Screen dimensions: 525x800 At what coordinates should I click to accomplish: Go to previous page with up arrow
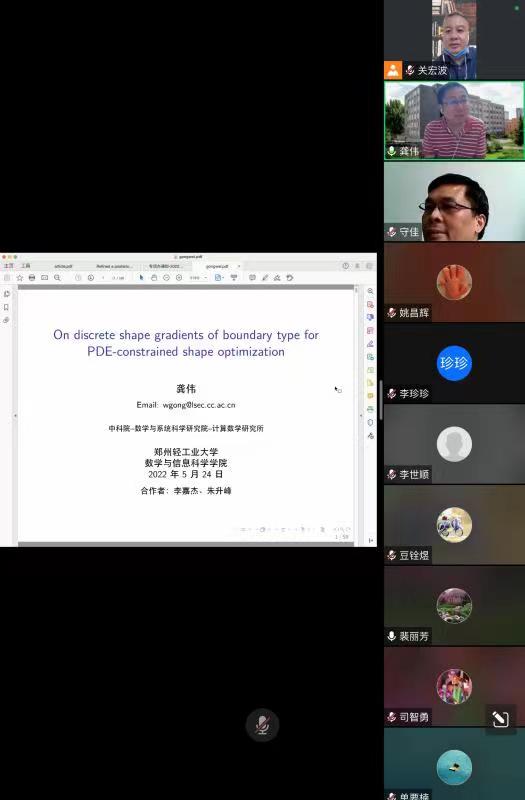pyautogui.click(x=78, y=278)
